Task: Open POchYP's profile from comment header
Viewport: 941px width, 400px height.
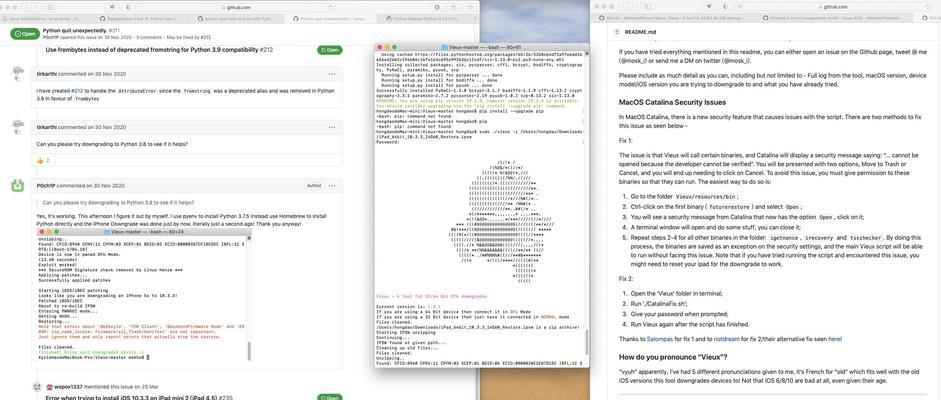Action: tap(46, 185)
